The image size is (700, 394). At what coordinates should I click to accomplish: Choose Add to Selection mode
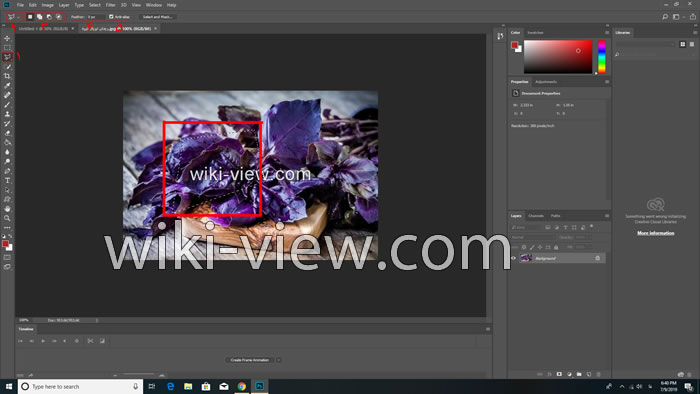click(x=39, y=17)
